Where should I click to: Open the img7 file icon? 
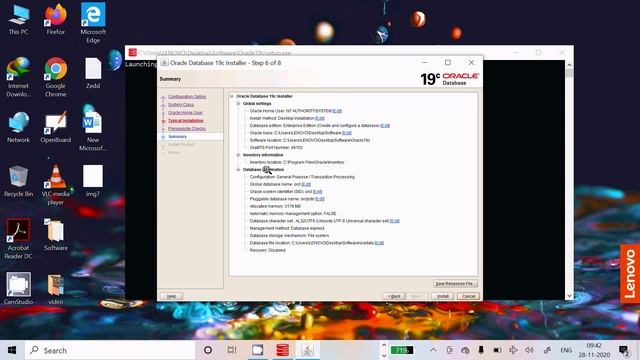coord(93,182)
